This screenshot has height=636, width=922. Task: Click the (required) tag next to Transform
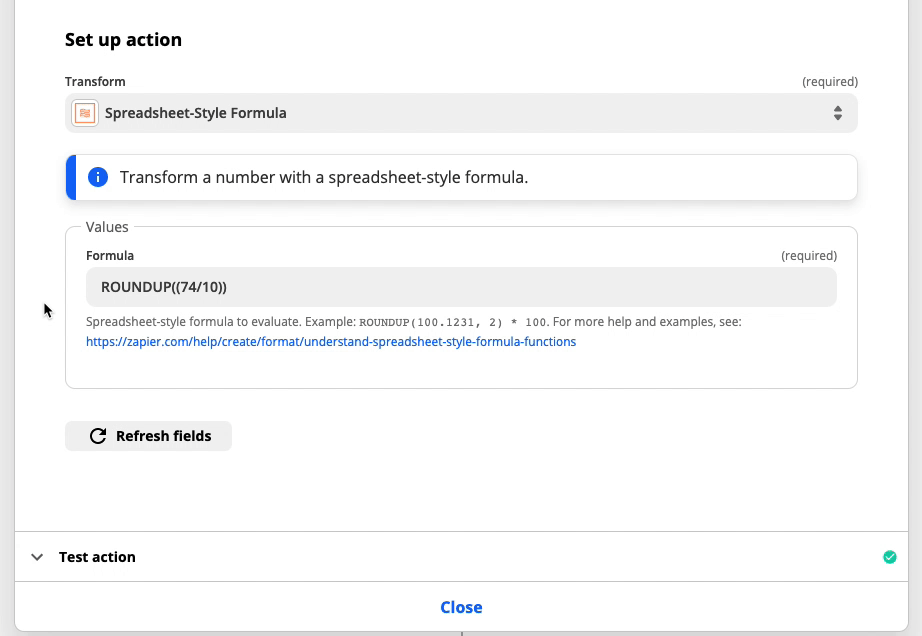(830, 82)
